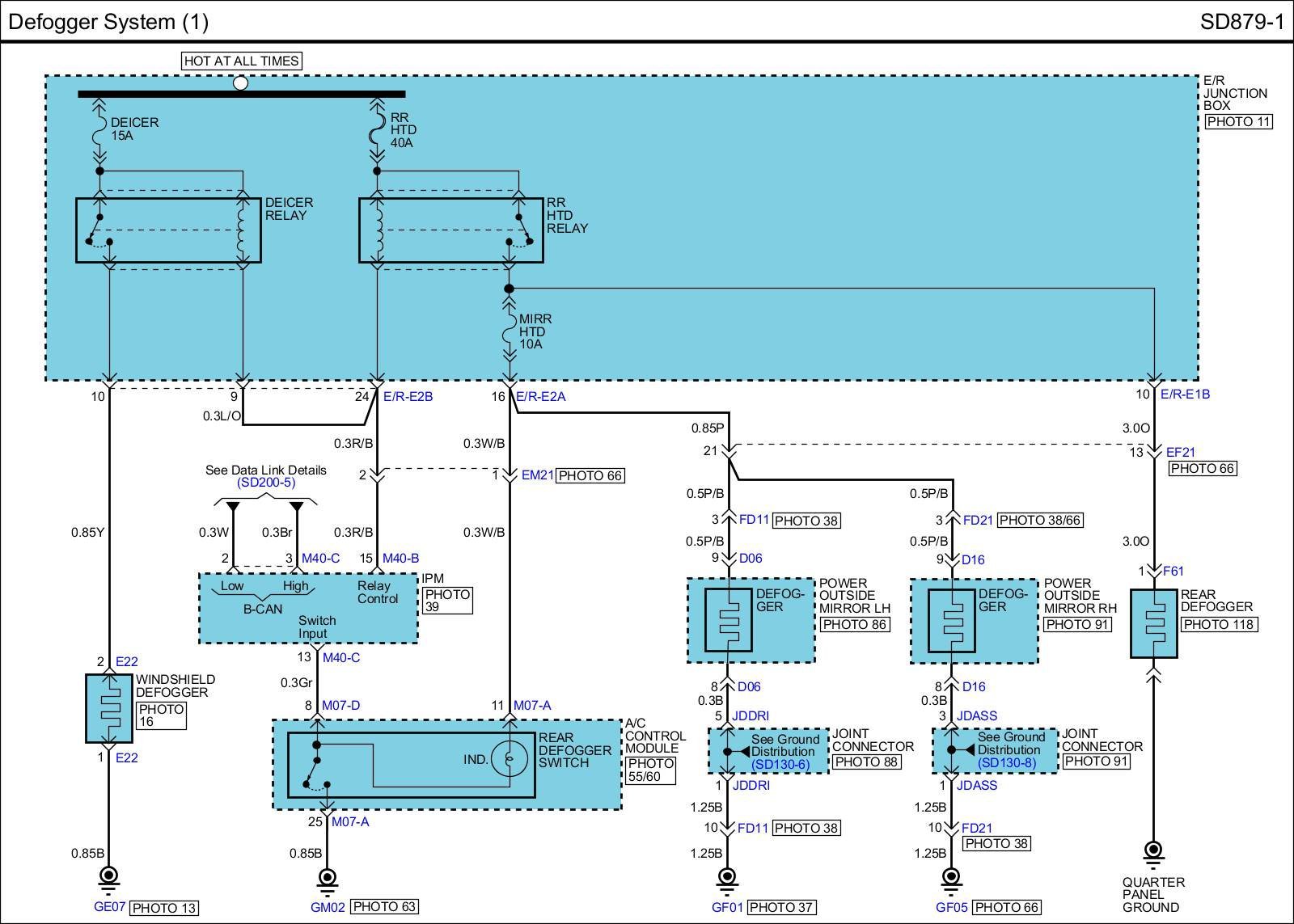Open the SD130-6 ground distribution link
The image size is (1294, 924).
tap(780, 764)
